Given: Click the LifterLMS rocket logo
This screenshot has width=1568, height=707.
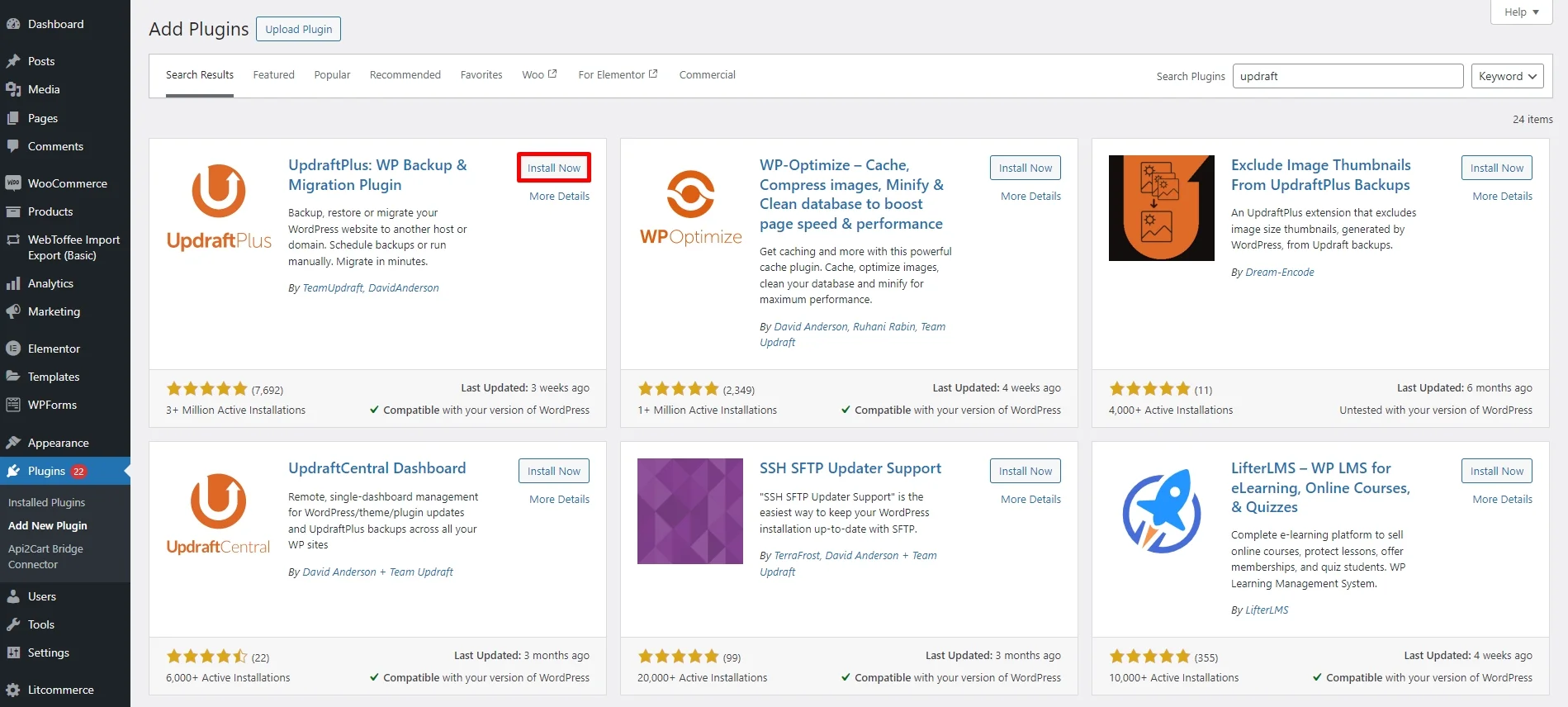Looking at the screenshot, I should [1162, 511].
